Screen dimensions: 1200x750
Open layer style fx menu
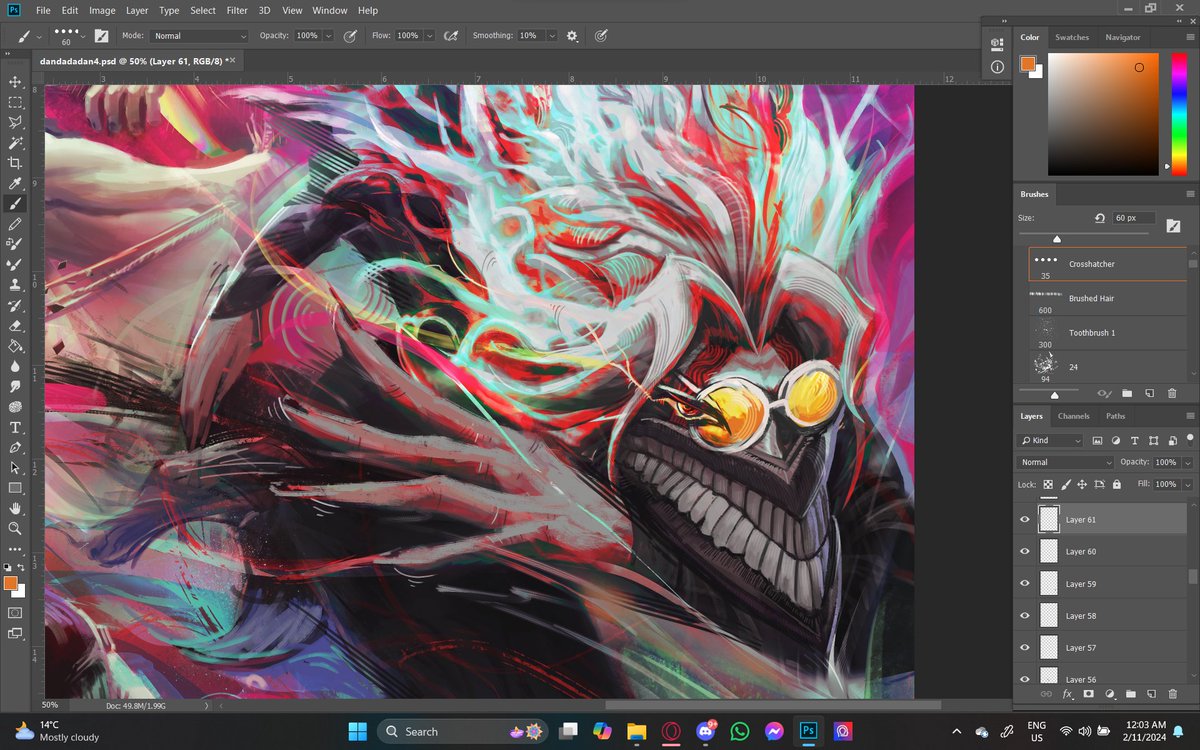1068,693
